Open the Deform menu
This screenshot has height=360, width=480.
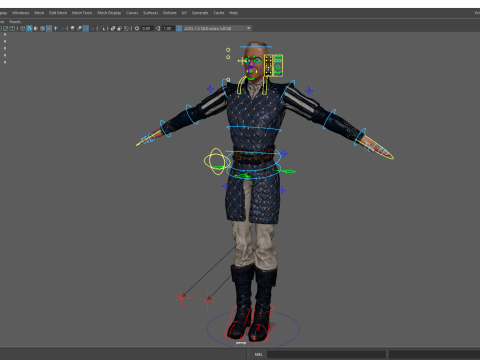(x=169, y=13)
